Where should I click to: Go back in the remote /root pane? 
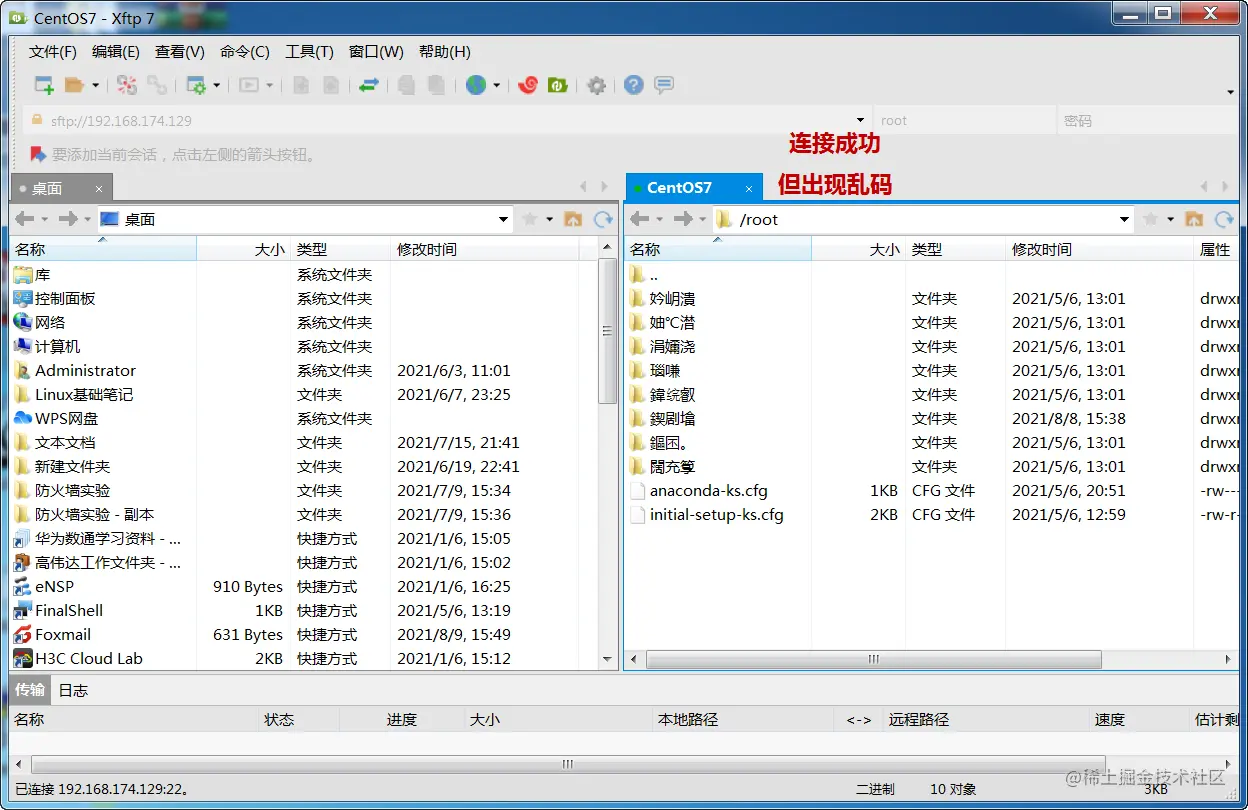(x=640, y=219)
